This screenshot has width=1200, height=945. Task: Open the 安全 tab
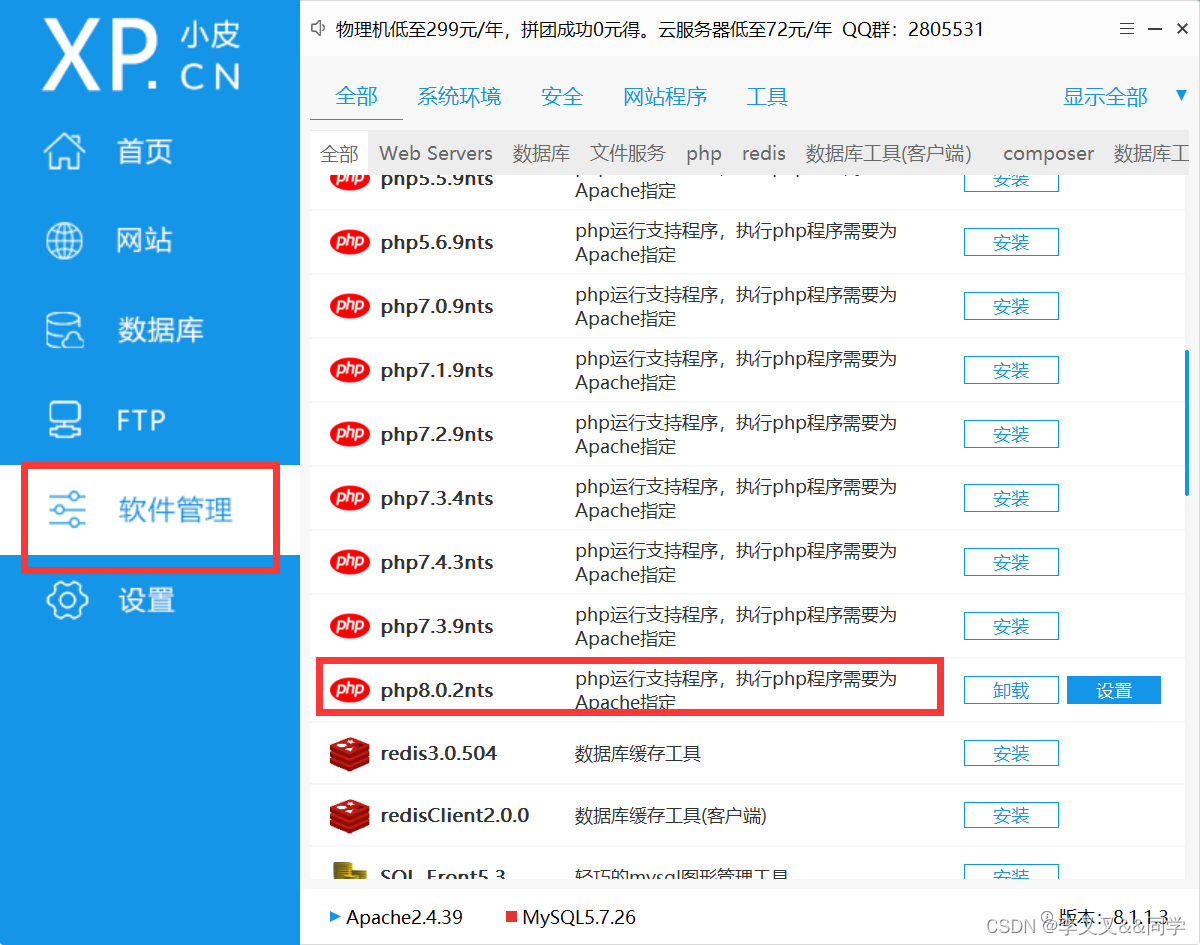[x=562, y=97]
